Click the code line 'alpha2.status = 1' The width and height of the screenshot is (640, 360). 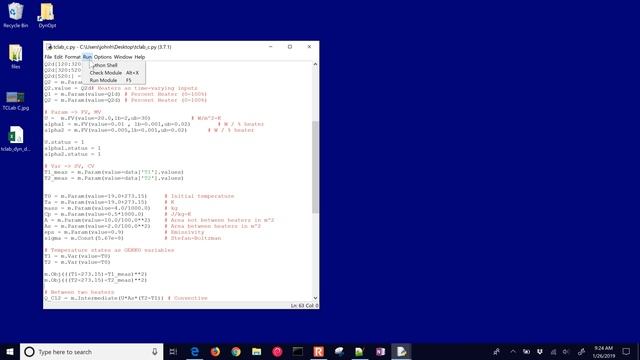(72, 154)
